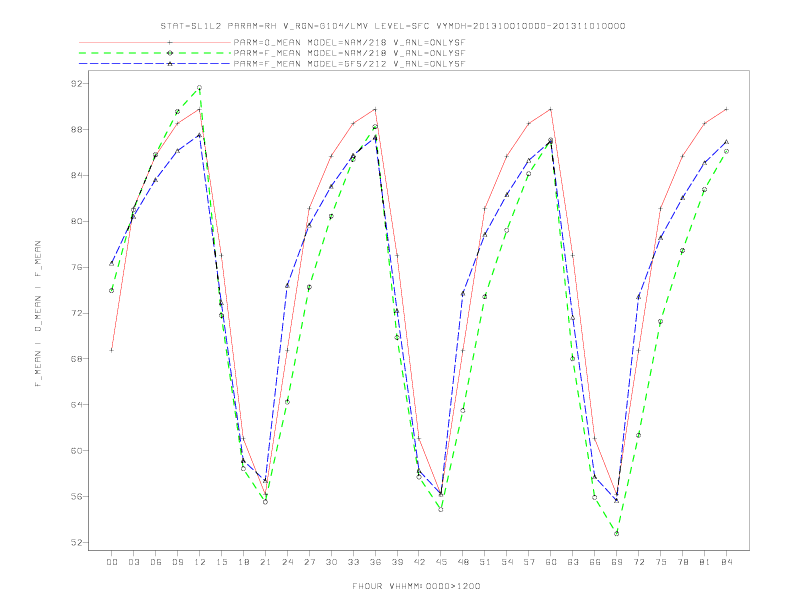Image resolution: width=792 pixels, height=612 pixels.
Task: Click green circle minimum point at hour 69
Action: [x=617, y=534]
